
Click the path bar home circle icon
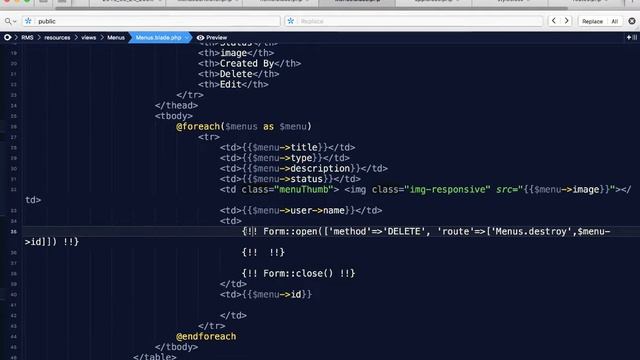(x=7, y=38)
